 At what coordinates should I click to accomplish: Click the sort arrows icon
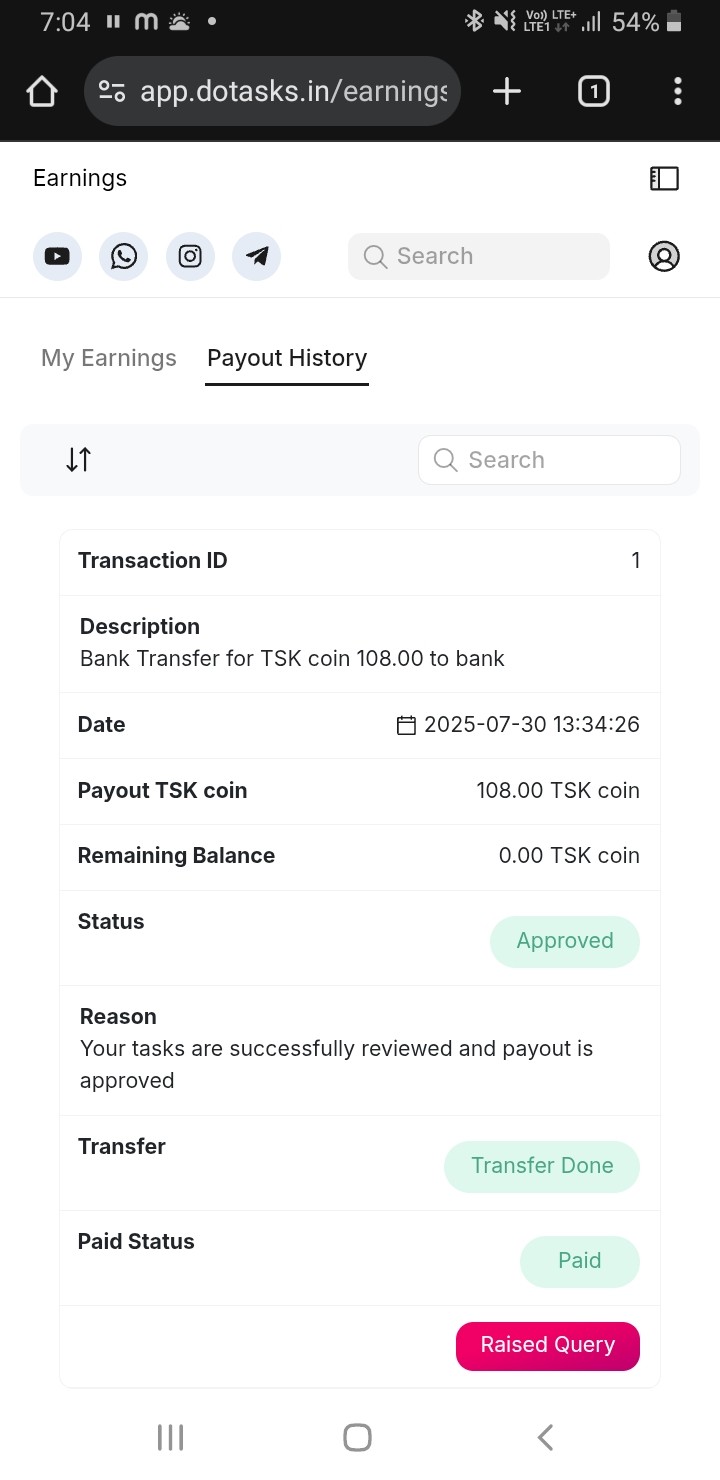79,460
